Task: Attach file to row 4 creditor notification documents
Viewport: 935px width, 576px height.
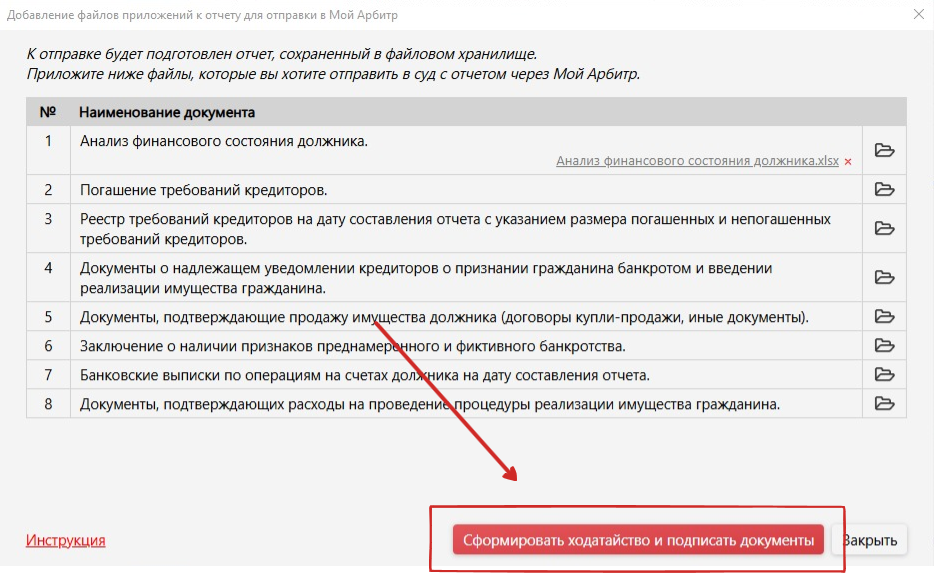Action: 884,277
